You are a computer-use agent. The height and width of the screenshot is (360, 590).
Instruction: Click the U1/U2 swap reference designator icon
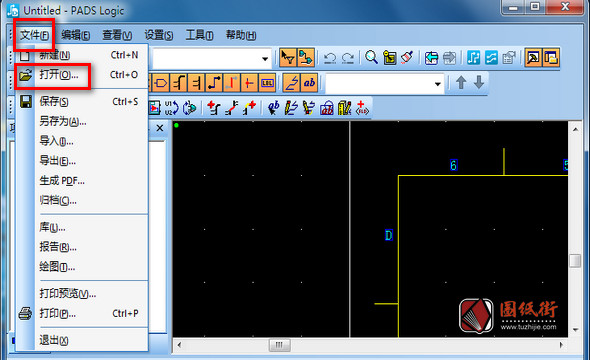[171, 108]
